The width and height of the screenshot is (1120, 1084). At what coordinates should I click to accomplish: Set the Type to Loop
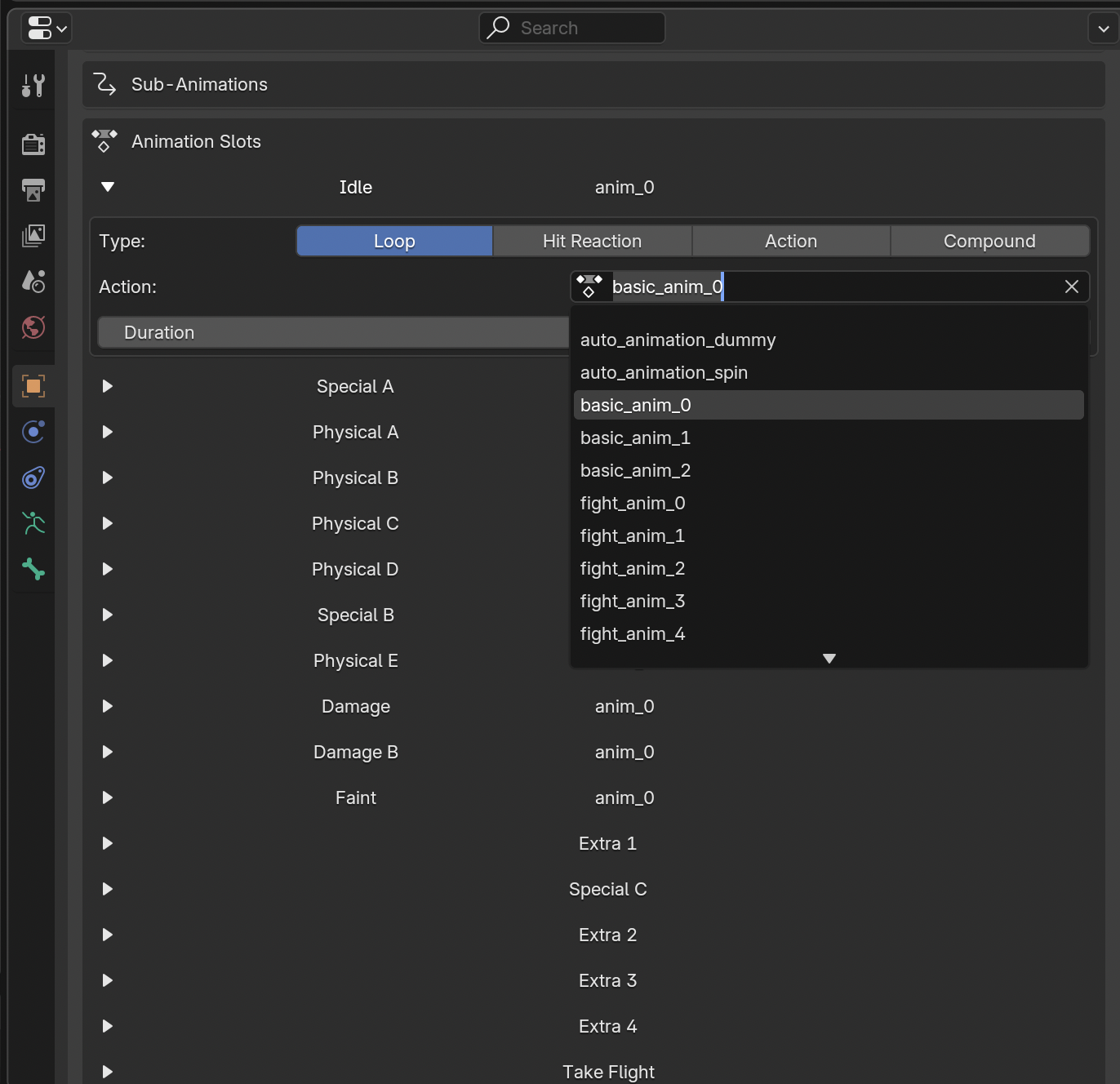pyautogui.click(x=394, y=241)
